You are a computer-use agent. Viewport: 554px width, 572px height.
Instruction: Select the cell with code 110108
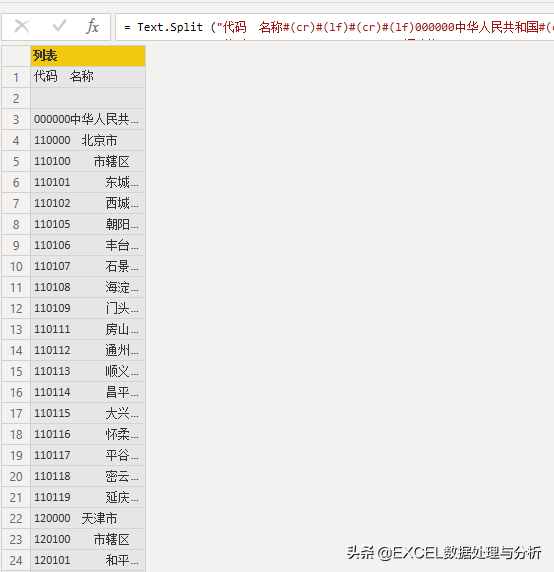tap(88, 287)
